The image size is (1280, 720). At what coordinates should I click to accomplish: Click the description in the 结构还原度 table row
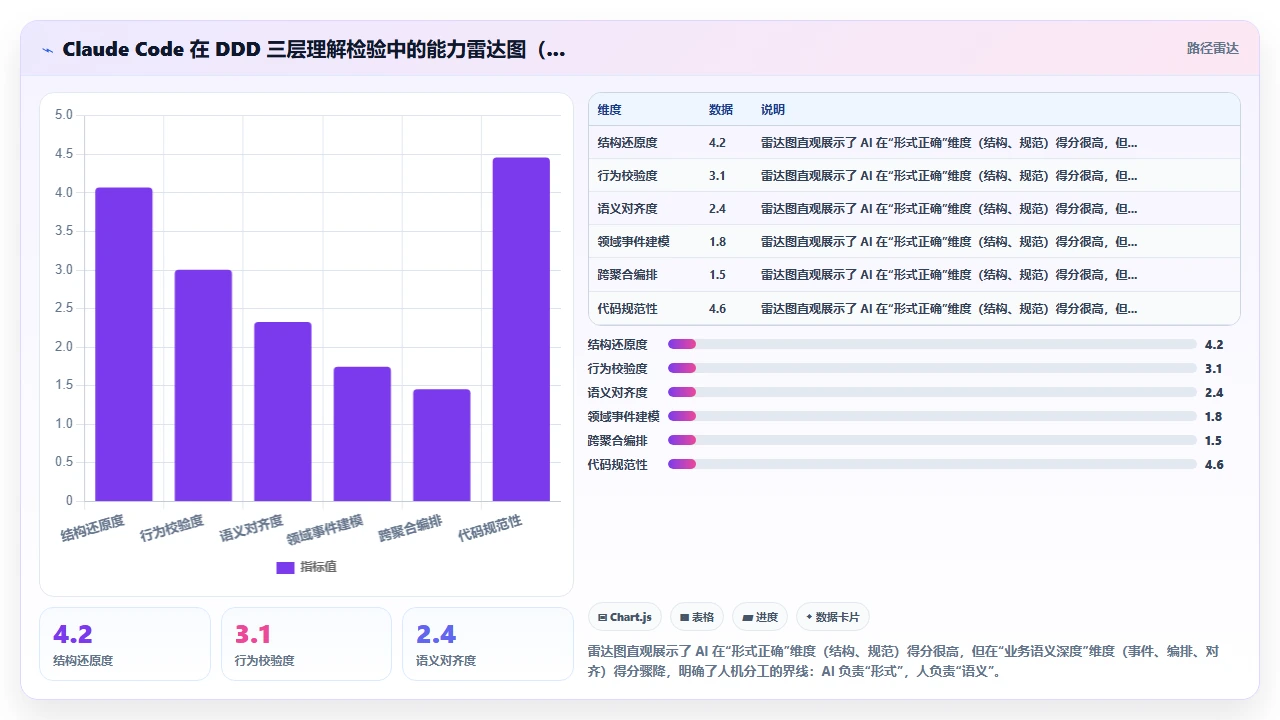pyautogui.click(x=949, y=143)
